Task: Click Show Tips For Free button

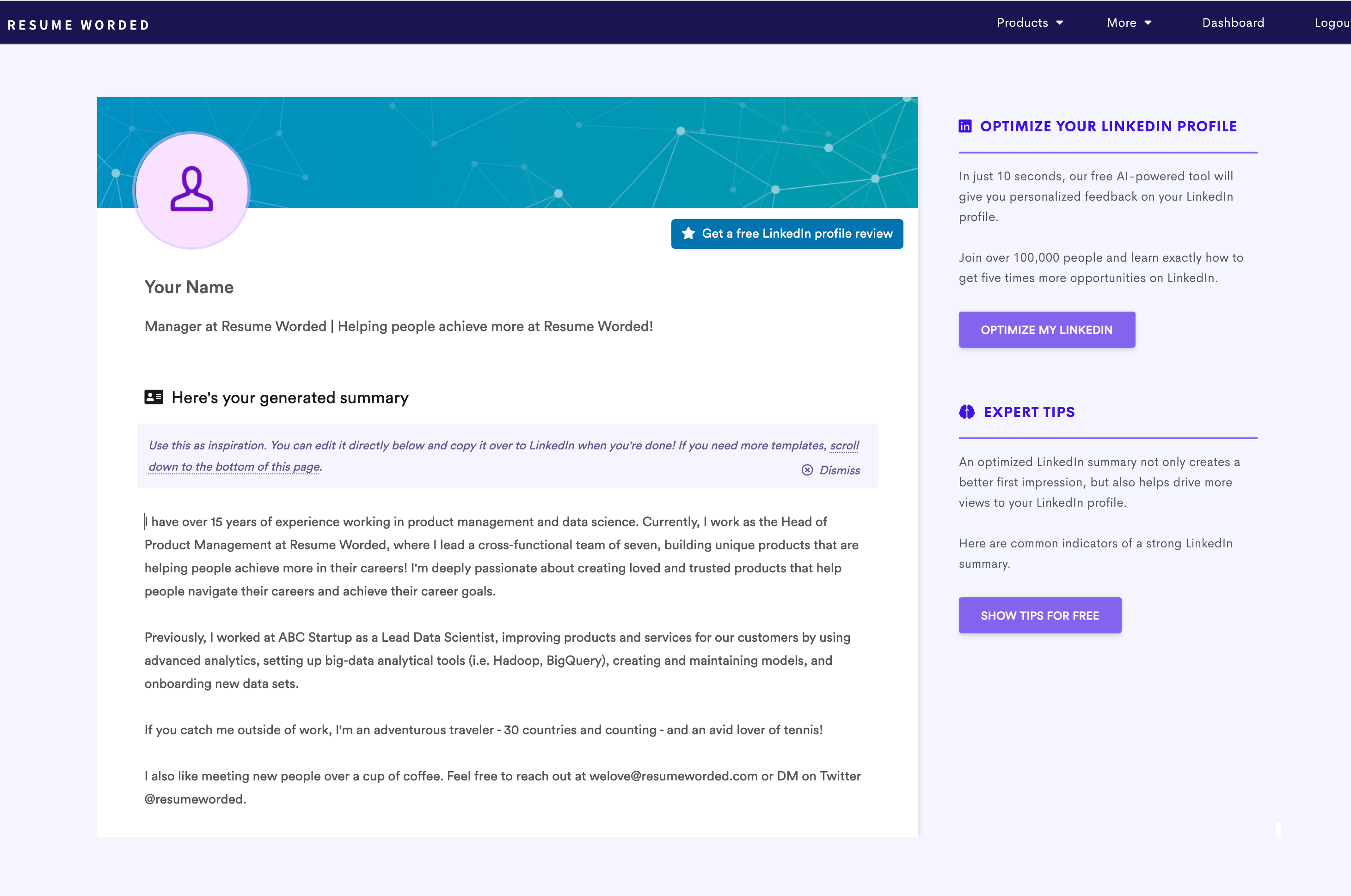Action: (1040, 615)
